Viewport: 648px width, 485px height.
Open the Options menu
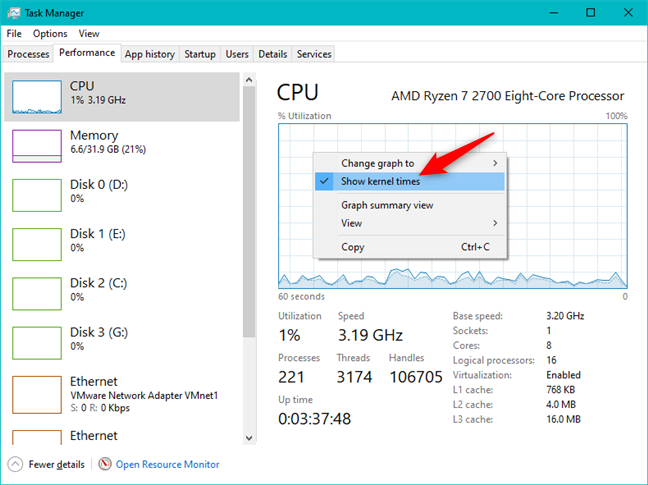(50, 33)
